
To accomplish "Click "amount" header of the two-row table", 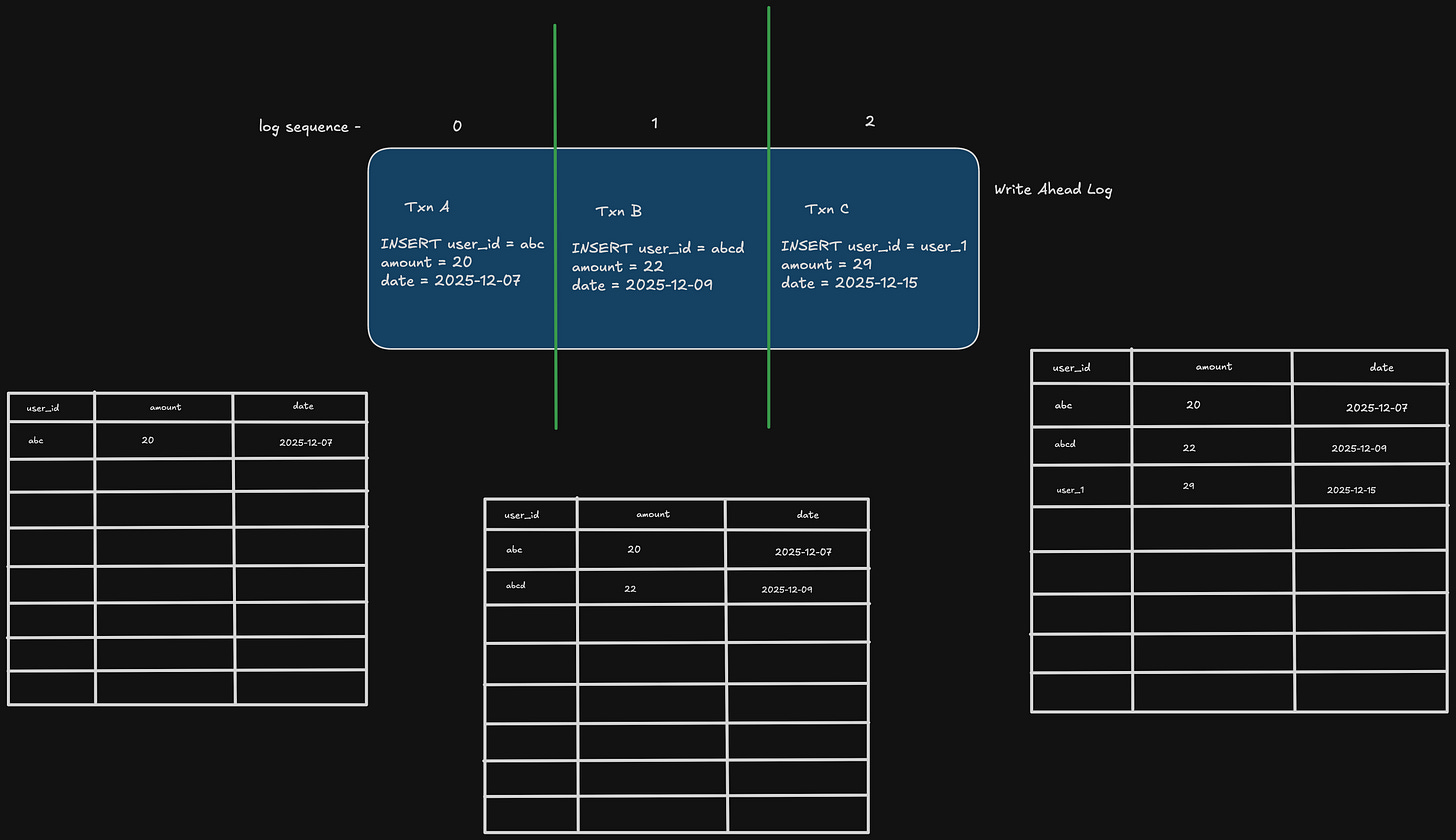I will (653, 514).
